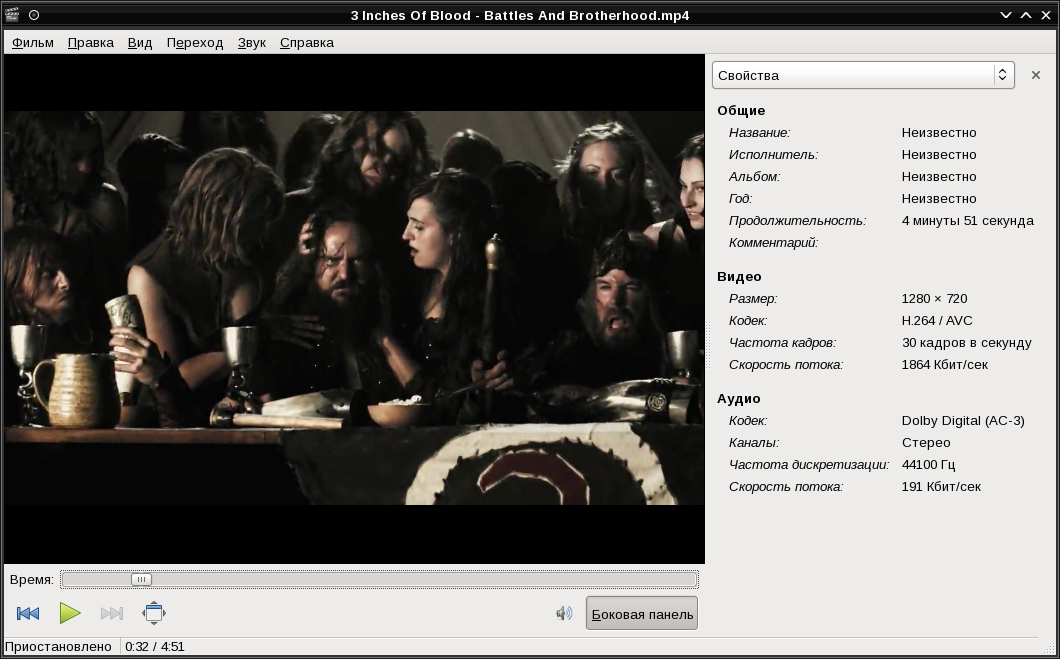
Task: Click the next track skip icon
Action: pos(112,613)
